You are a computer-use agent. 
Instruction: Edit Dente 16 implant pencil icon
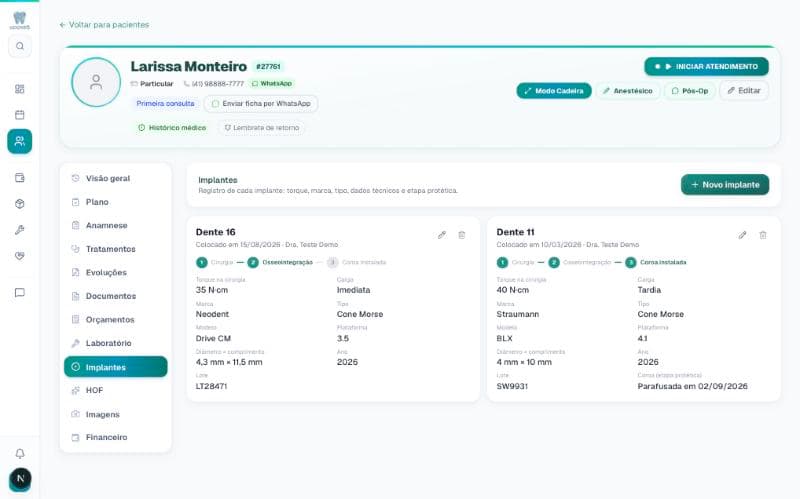click(x=442, y=235)
